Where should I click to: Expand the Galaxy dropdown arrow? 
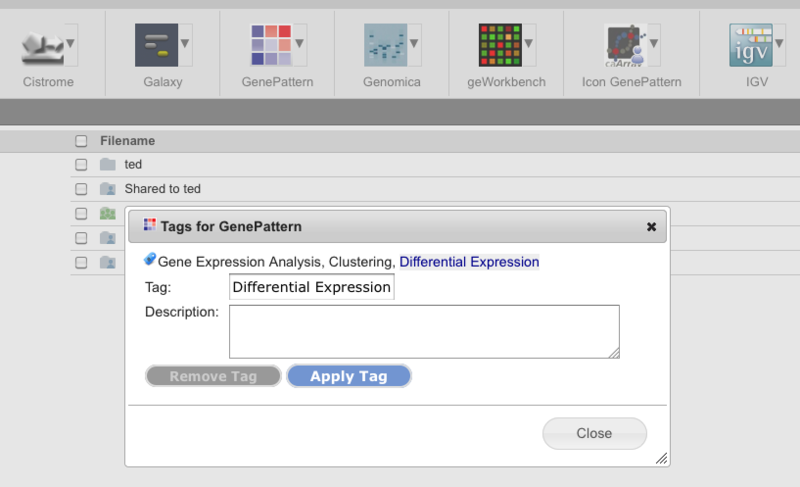tap(185, 43)
